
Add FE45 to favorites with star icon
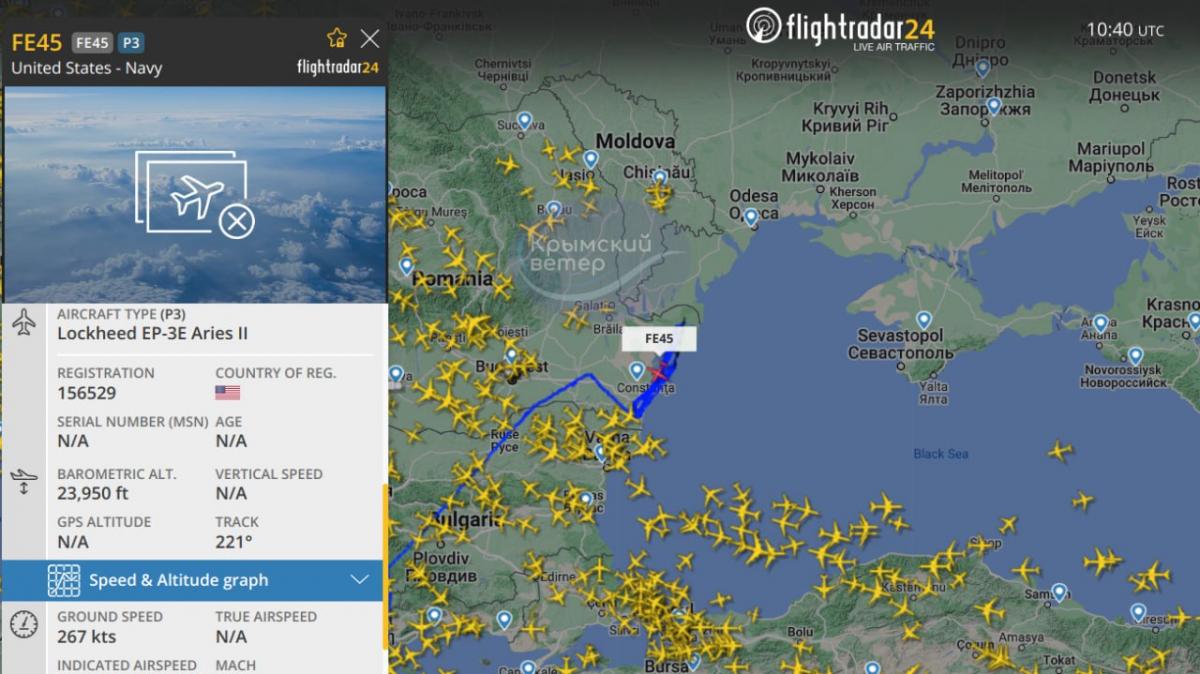(x=337, y=38)
